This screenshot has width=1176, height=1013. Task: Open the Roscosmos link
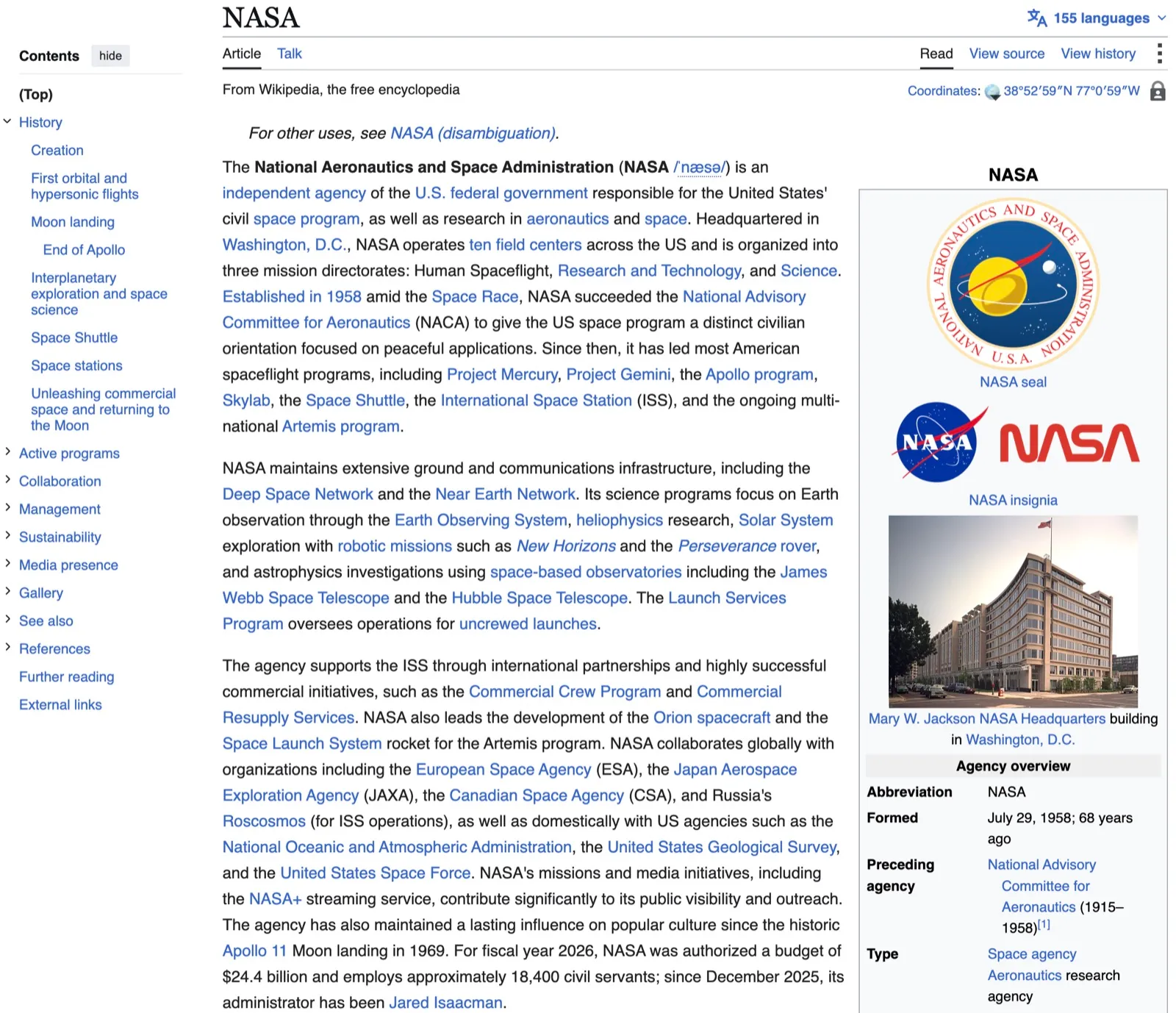264,821
